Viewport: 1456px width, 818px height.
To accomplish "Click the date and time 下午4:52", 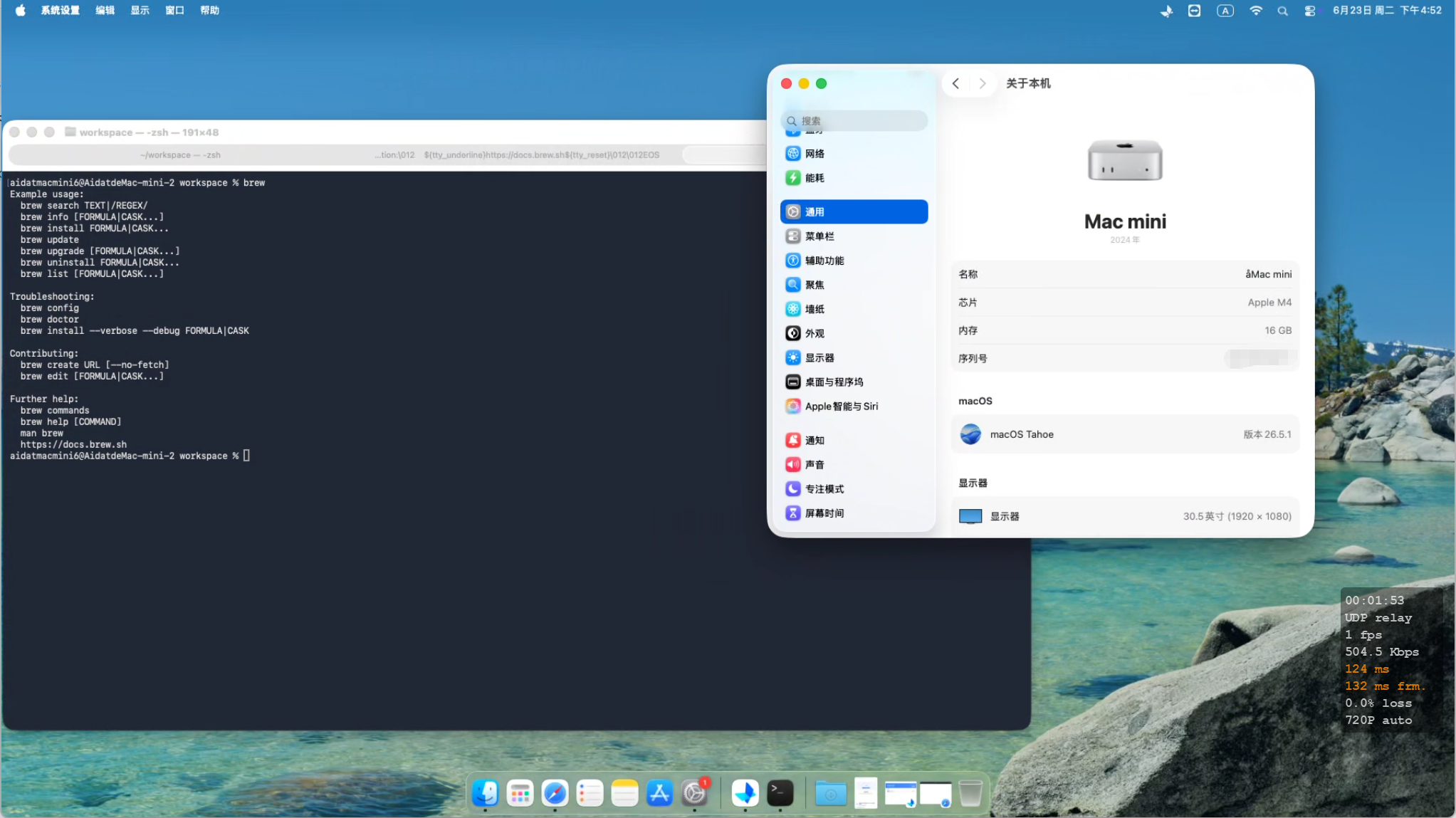I will pyautogui.click(x=1387, y=10).
